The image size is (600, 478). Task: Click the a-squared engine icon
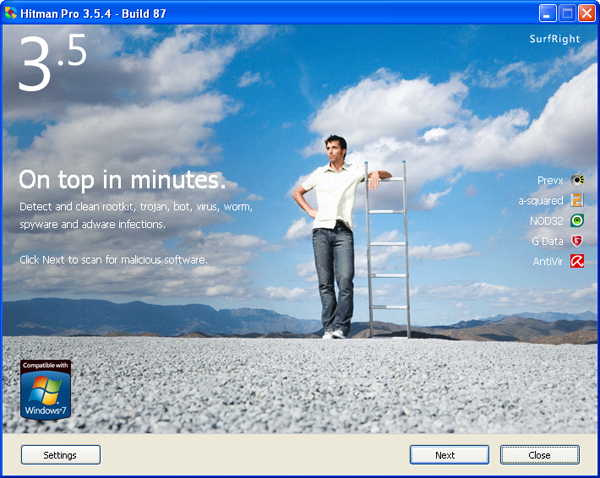pos(577,200)
